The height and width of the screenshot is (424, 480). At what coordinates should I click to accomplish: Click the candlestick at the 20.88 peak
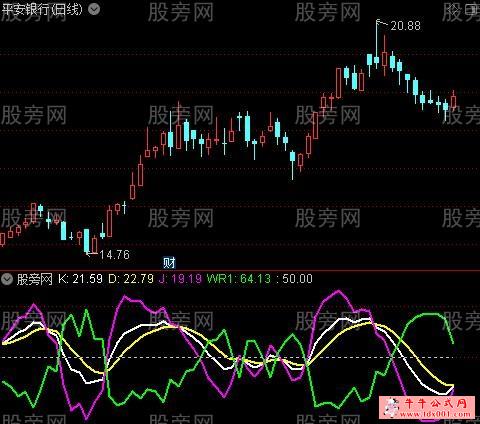pos(376,45)
